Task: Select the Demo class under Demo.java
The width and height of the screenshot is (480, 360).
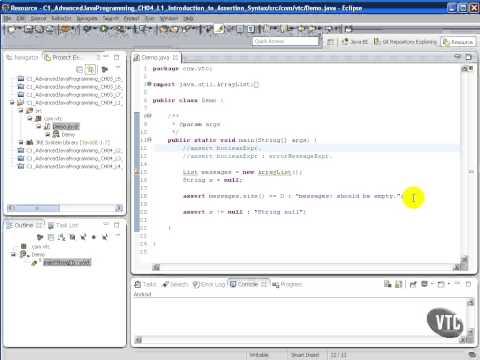Action: 68,135
